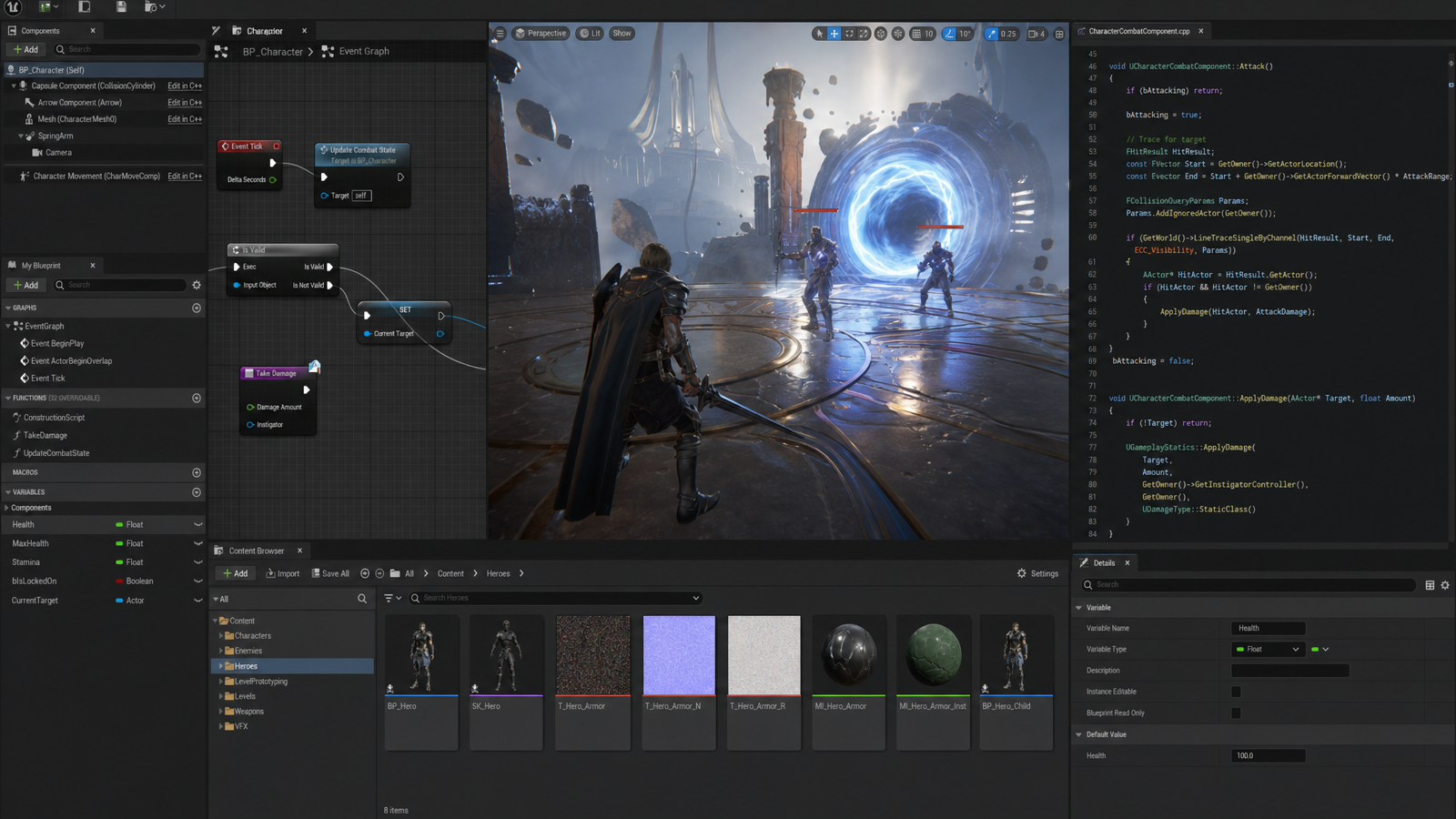Activate the translate move gizmo tool

pyautogui.click(x=834, y=34)
